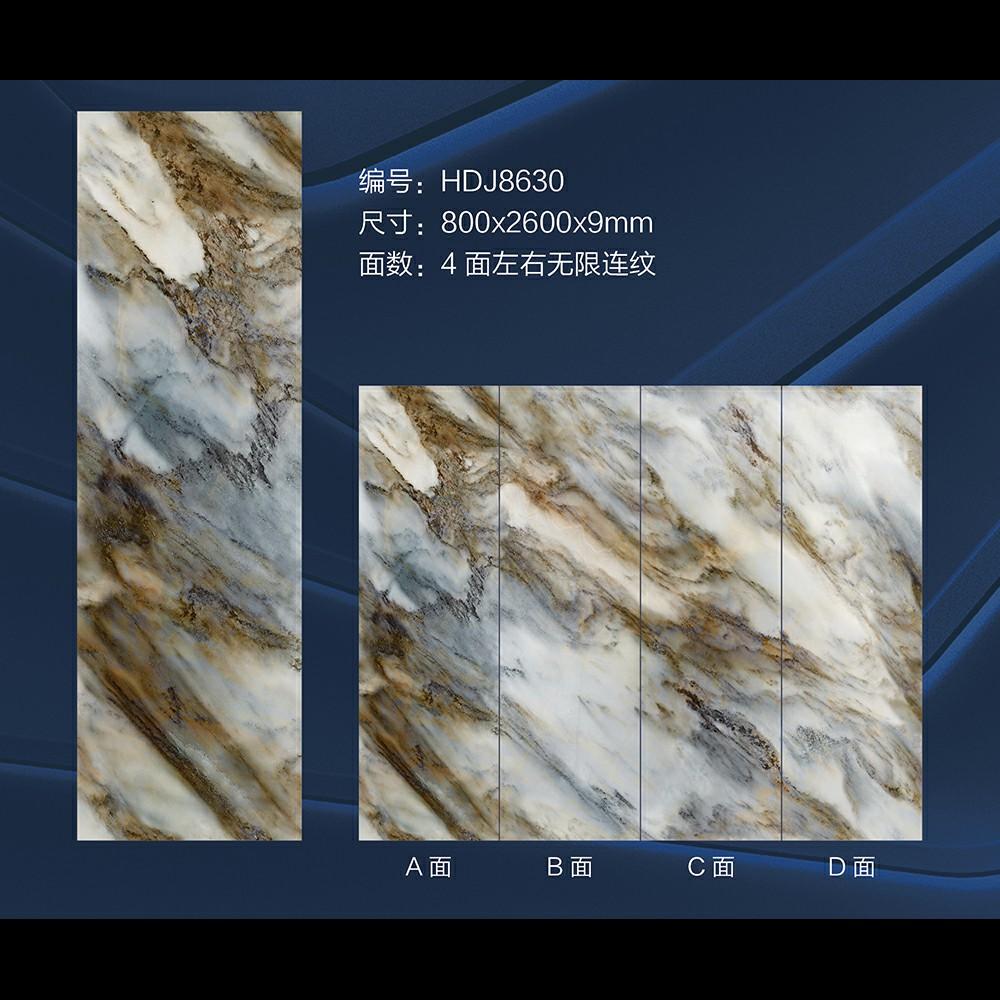The image size is (1000, 1000).
Task: Select the B面 marble panel
Action: click(570, 613)
